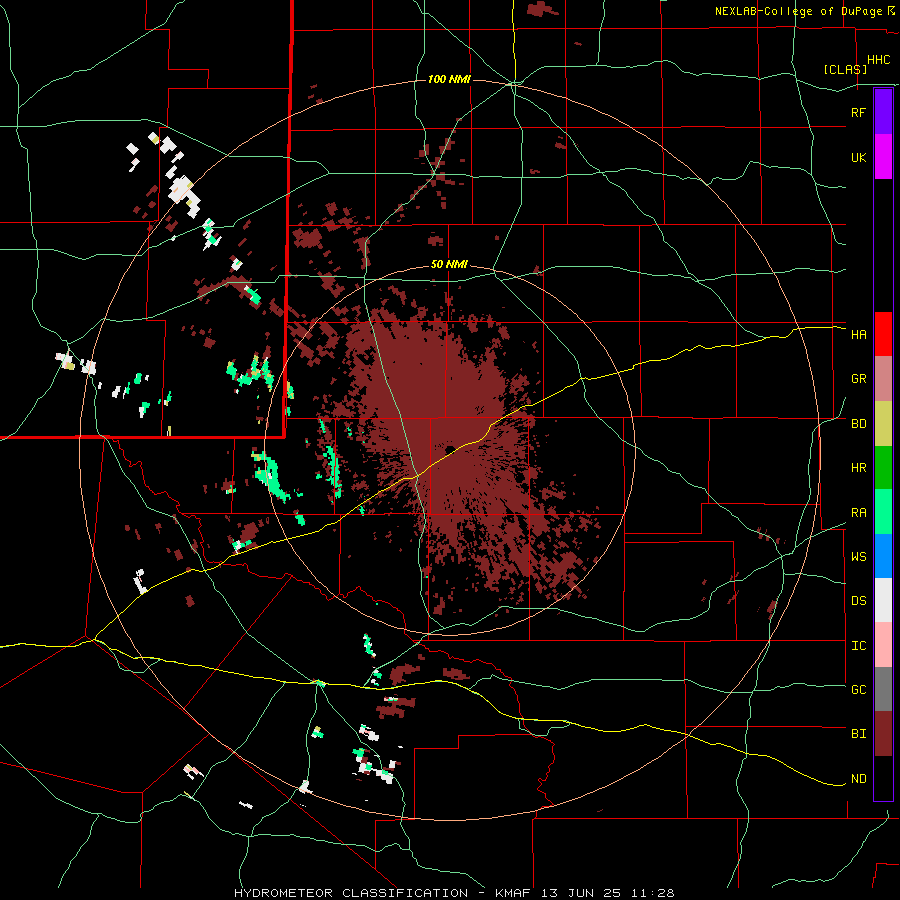Click the 'WS' legend label
Viewport: 900px width, 900px height.
coord(858,557)
